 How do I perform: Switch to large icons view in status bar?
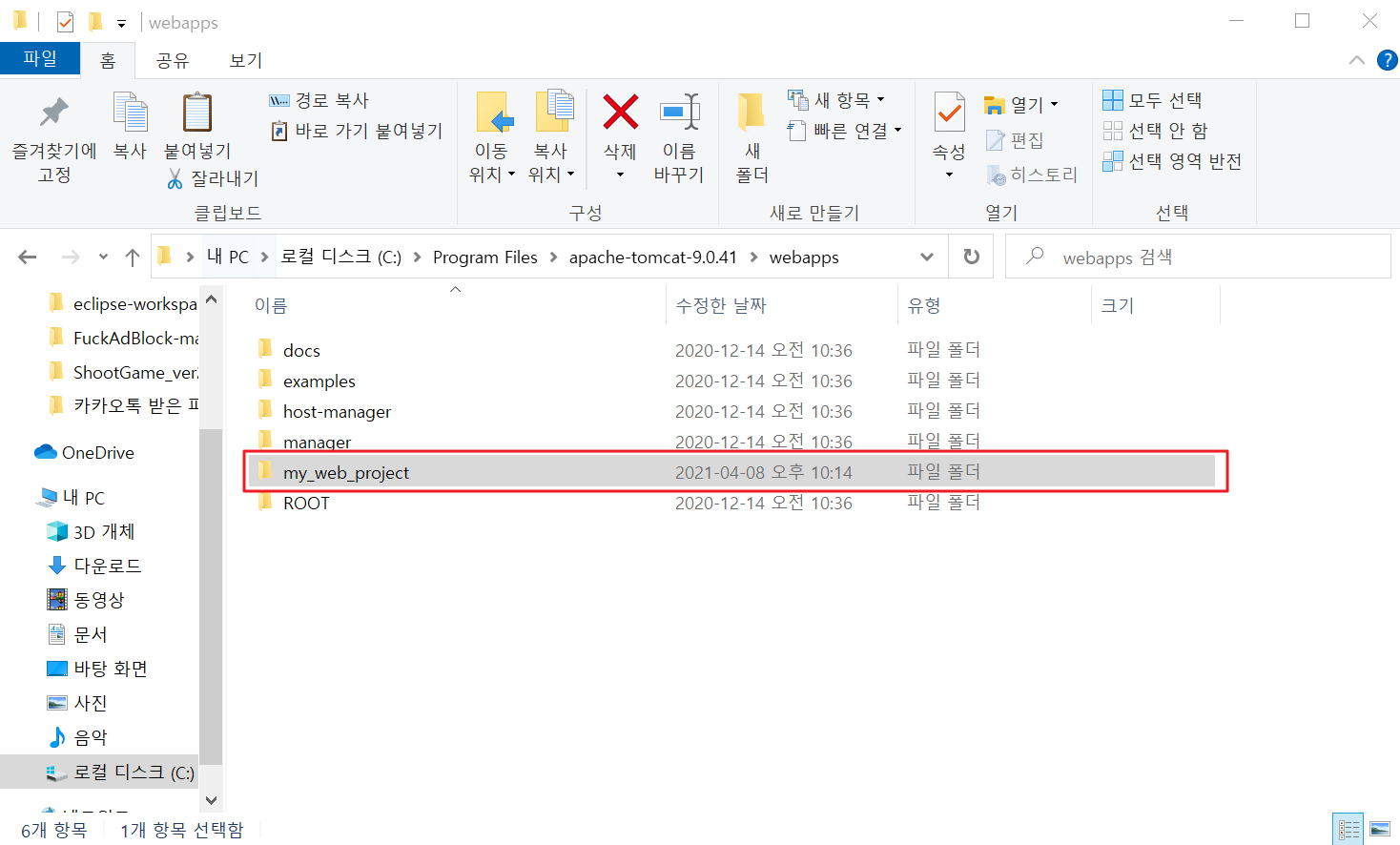(1380, 827)
